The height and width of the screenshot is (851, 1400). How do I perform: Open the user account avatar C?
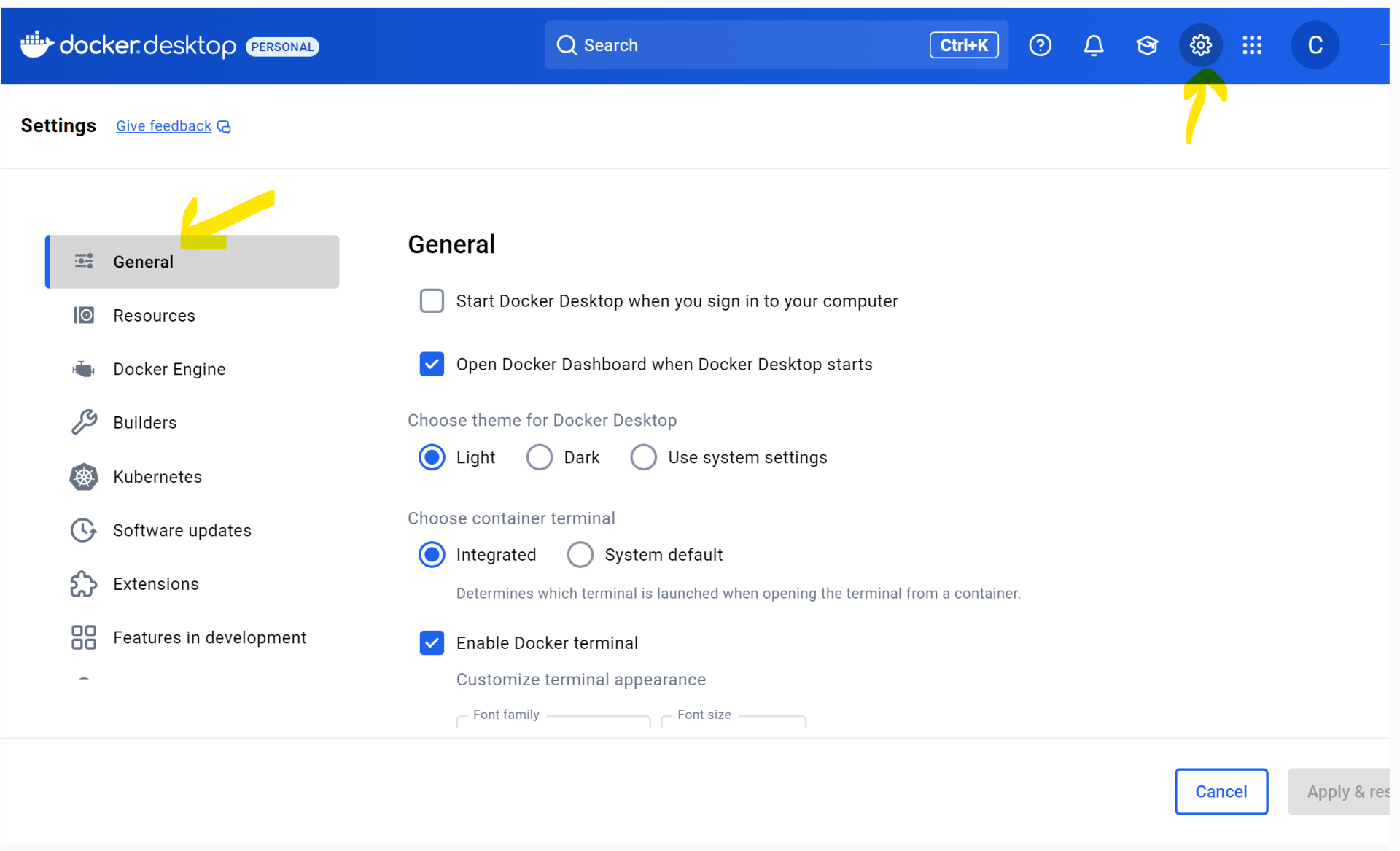[x=1315, y=45]
